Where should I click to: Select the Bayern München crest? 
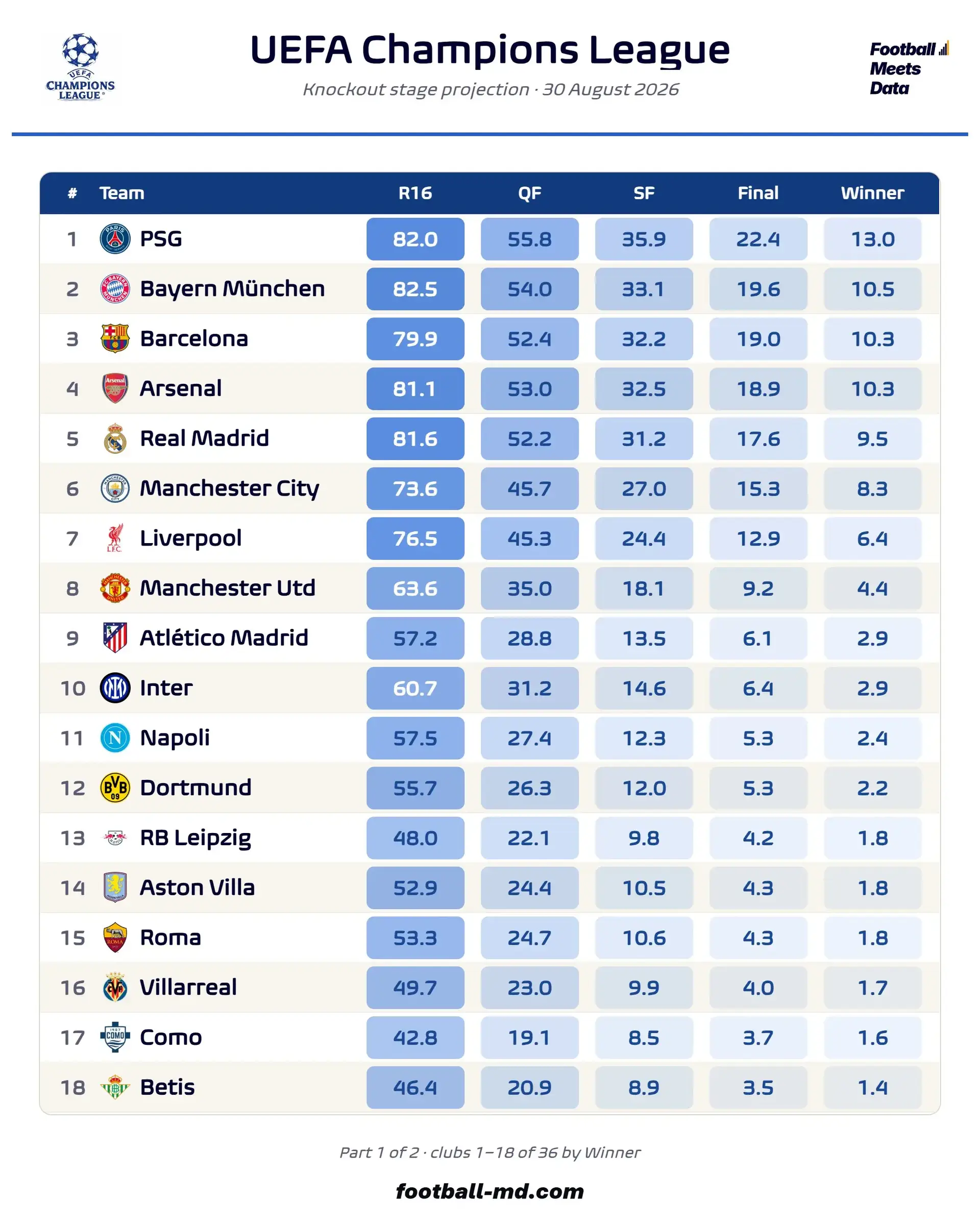pos(115,288)
